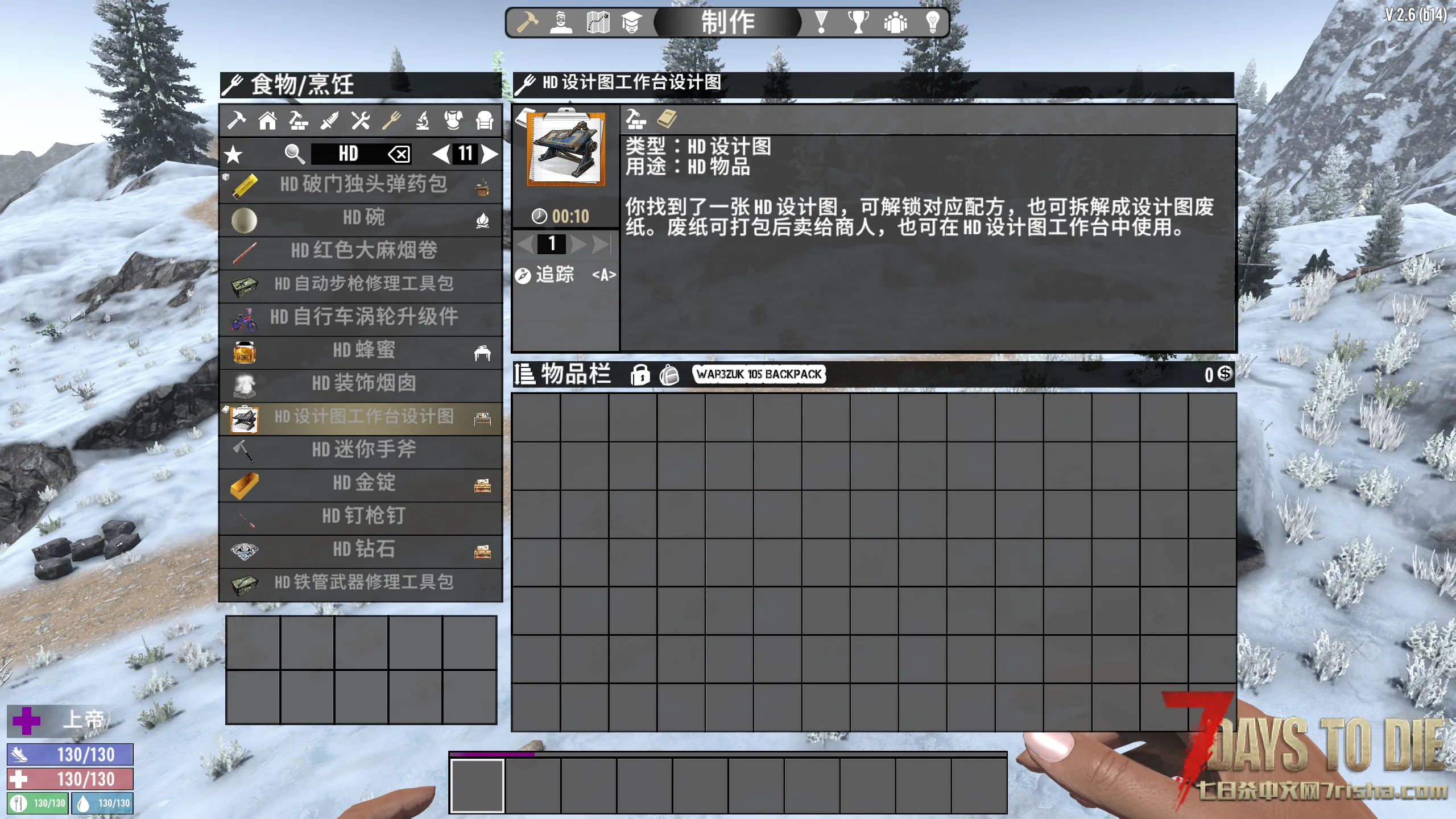The image size is (1456, 819).
Task: Click station icon on HD 金锭 row
Action: tap(482, 486)
